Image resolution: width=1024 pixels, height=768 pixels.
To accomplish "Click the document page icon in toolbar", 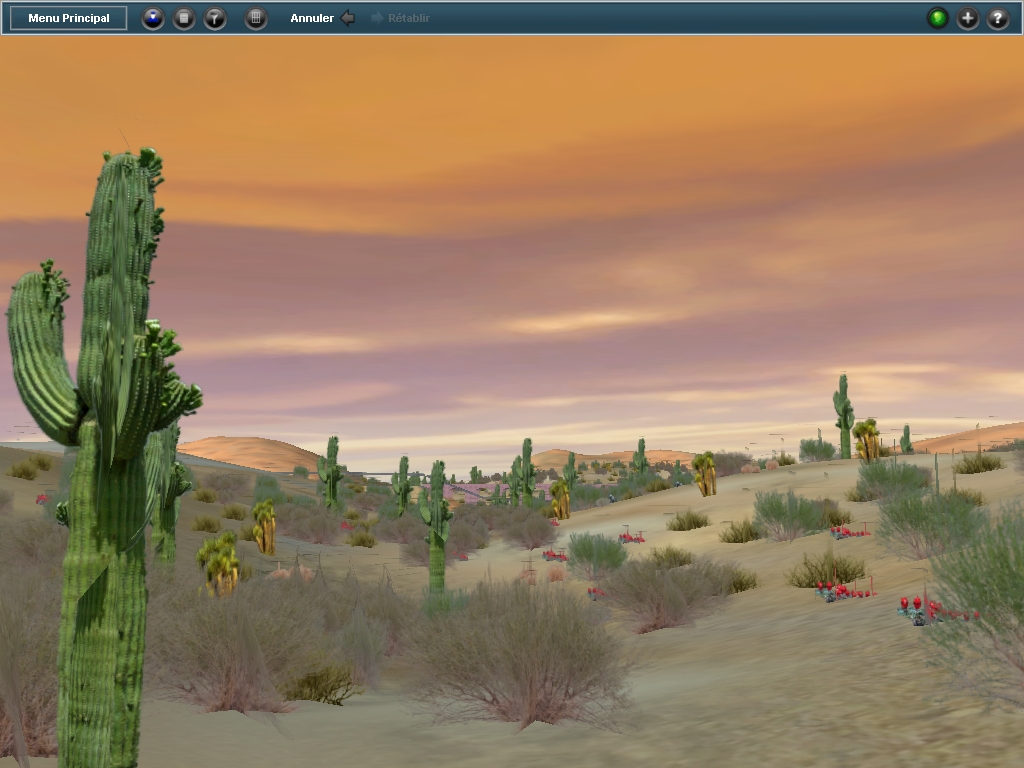I will pyautogui.click(x=184, y=18).
